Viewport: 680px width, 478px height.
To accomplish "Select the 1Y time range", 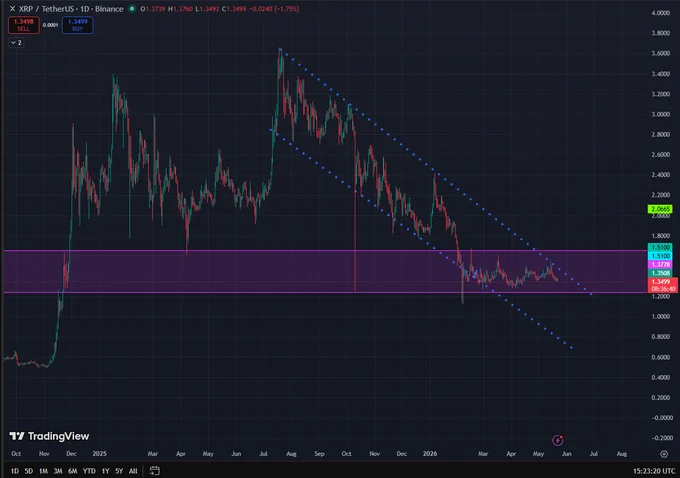I will pyautogui.click(x=105, y=471).
